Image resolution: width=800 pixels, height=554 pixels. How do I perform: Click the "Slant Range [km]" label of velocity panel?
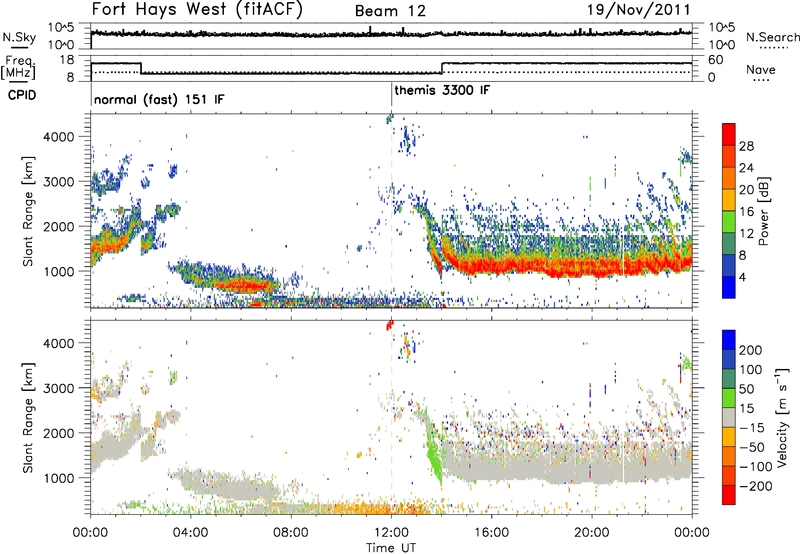(29, 417)
